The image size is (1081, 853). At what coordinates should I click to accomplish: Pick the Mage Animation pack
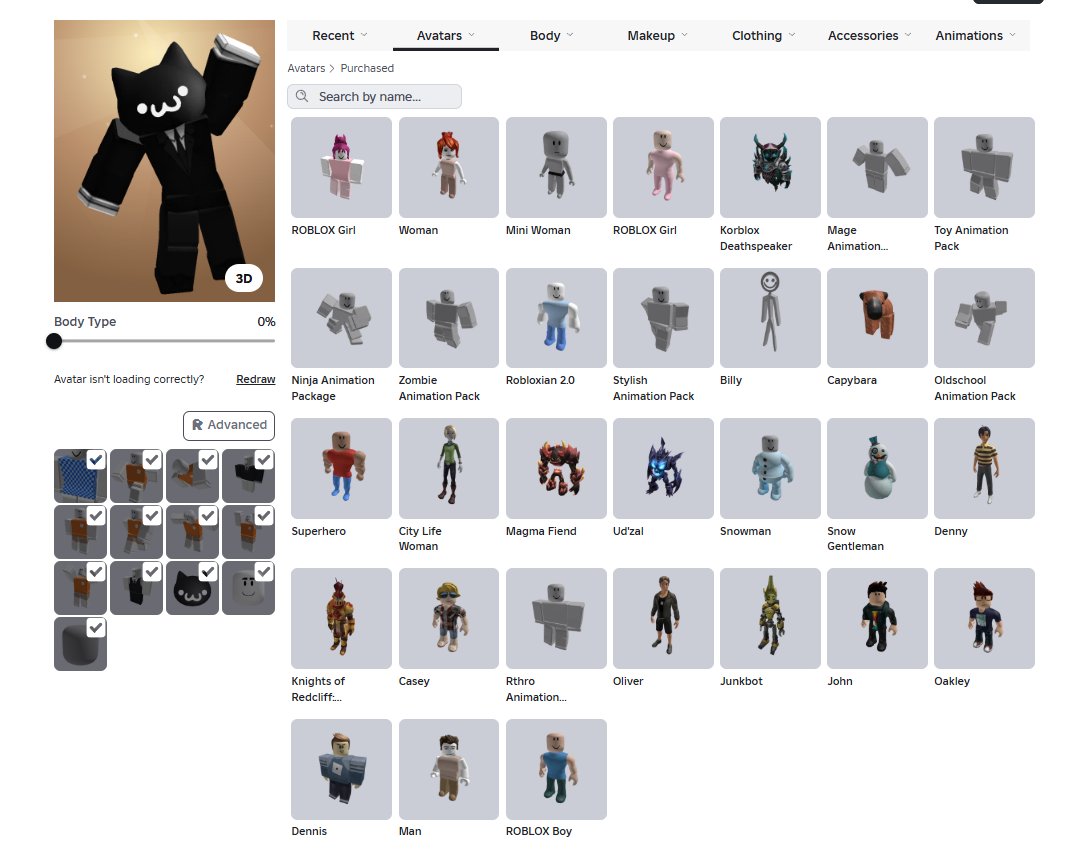(x=877, y=168)
